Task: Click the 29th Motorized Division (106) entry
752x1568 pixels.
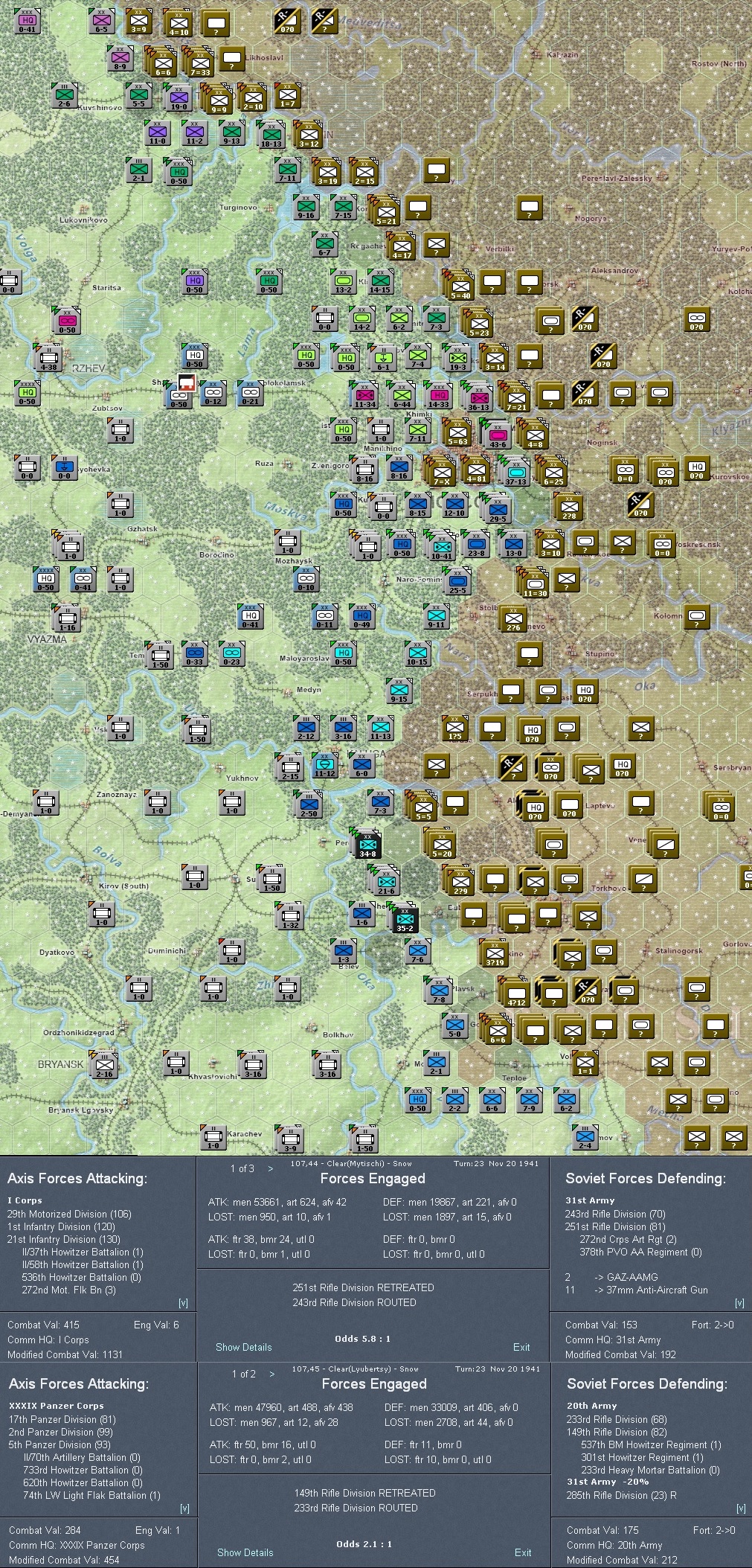Action: (x=69, y=1214)
